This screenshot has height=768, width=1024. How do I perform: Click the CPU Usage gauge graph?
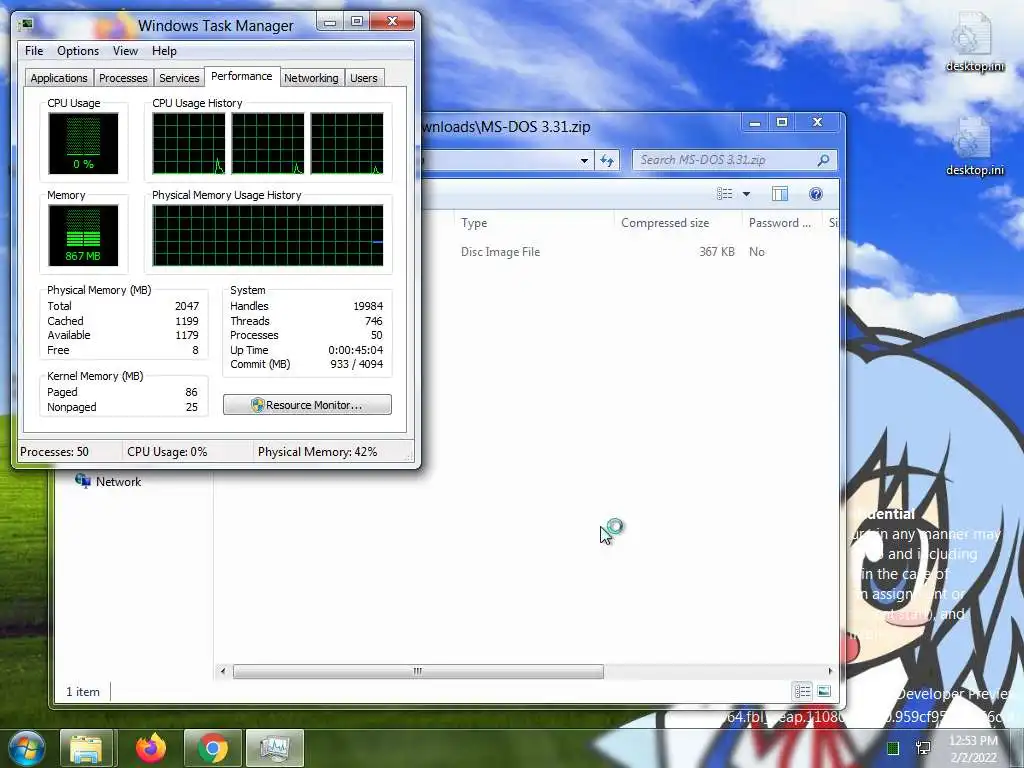point(83,143)
